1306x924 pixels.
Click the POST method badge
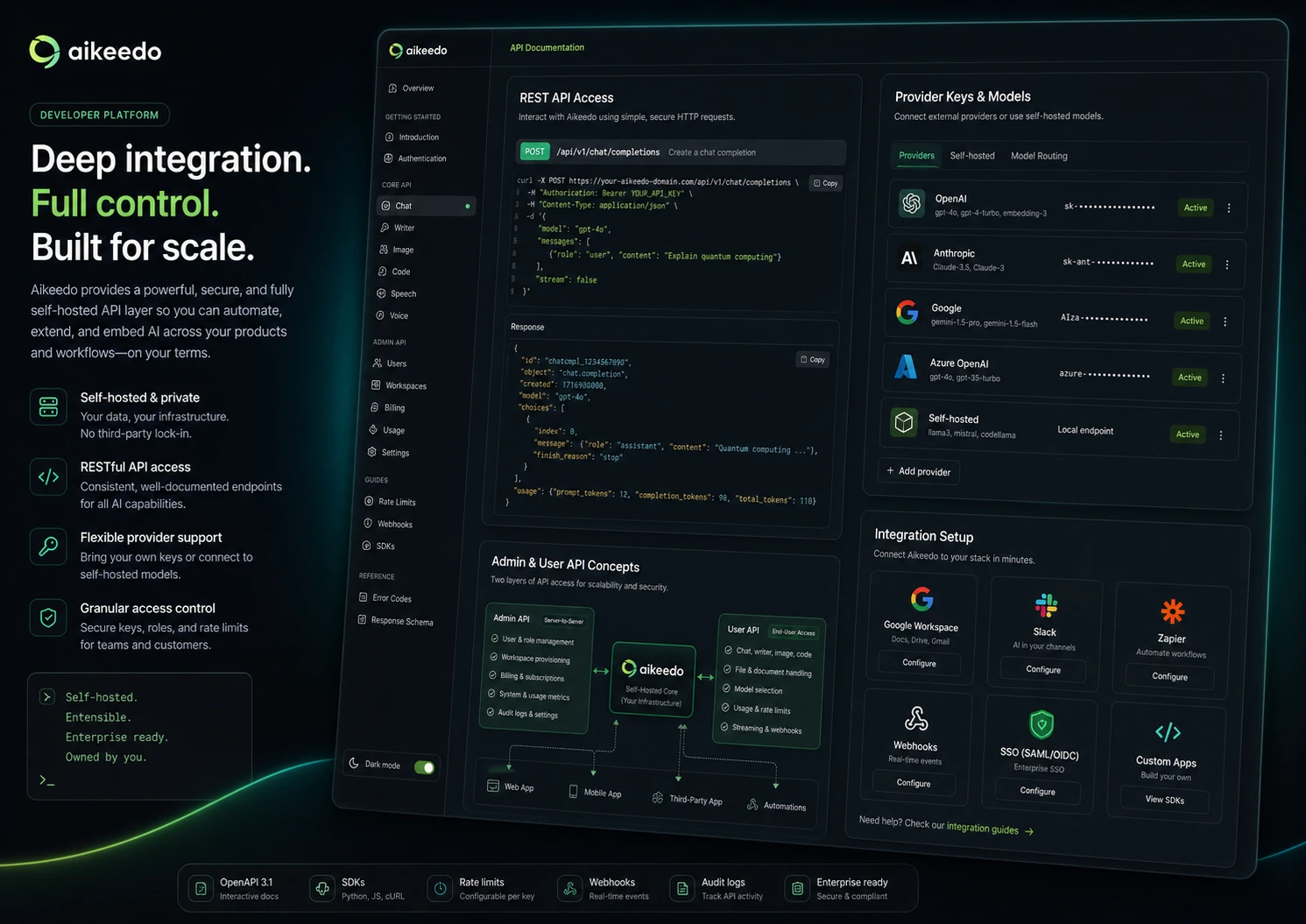(x=534, y=152)
